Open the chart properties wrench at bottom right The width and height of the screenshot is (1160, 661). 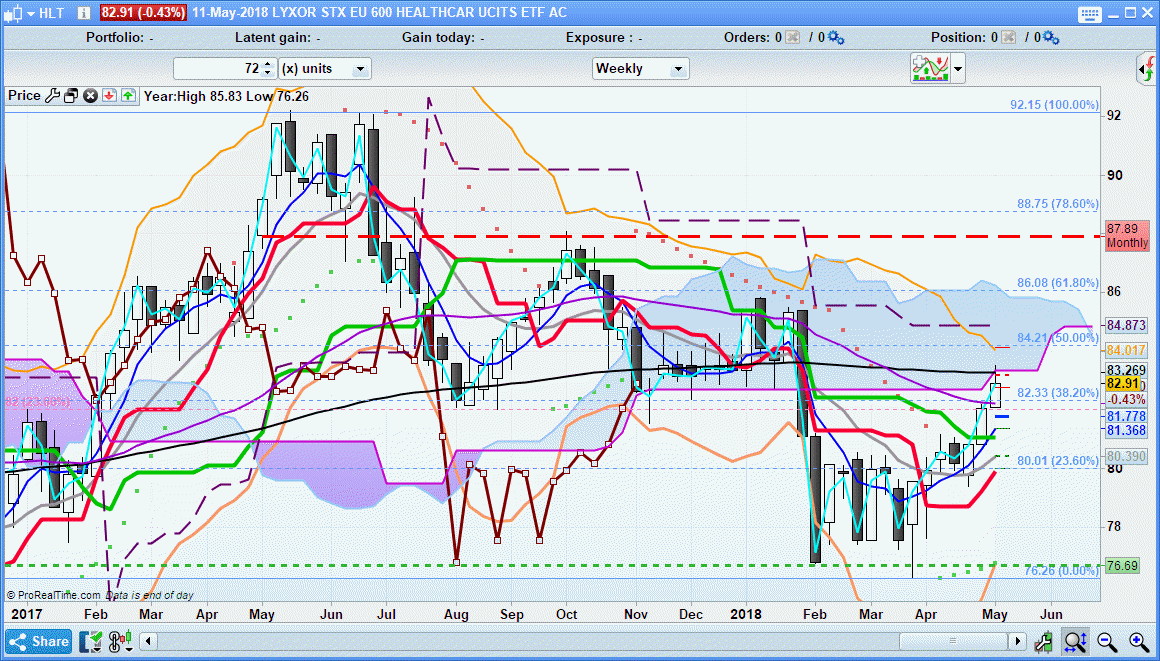tap(1044, 641)
